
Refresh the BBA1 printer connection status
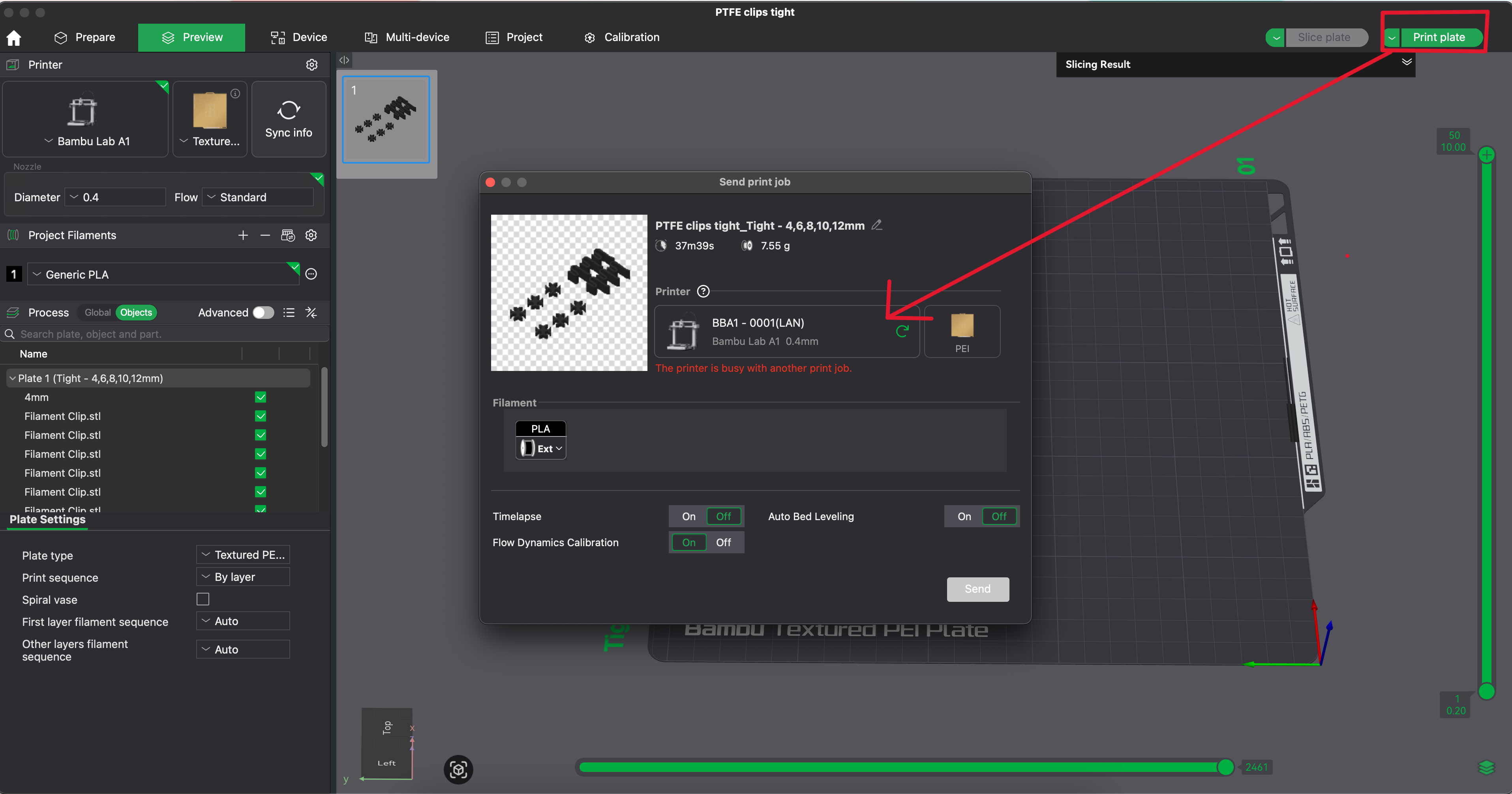pos(903,331)
